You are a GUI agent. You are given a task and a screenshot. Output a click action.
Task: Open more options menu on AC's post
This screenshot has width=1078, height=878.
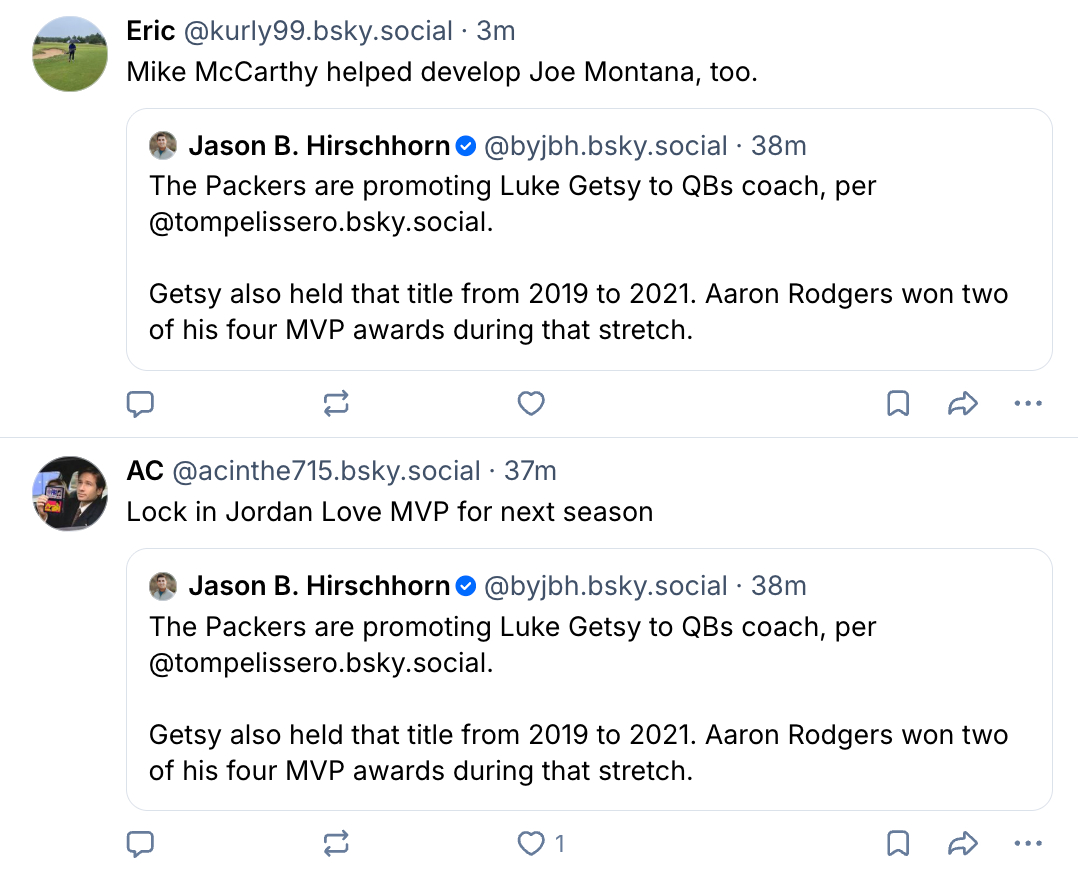point(1028,844)
